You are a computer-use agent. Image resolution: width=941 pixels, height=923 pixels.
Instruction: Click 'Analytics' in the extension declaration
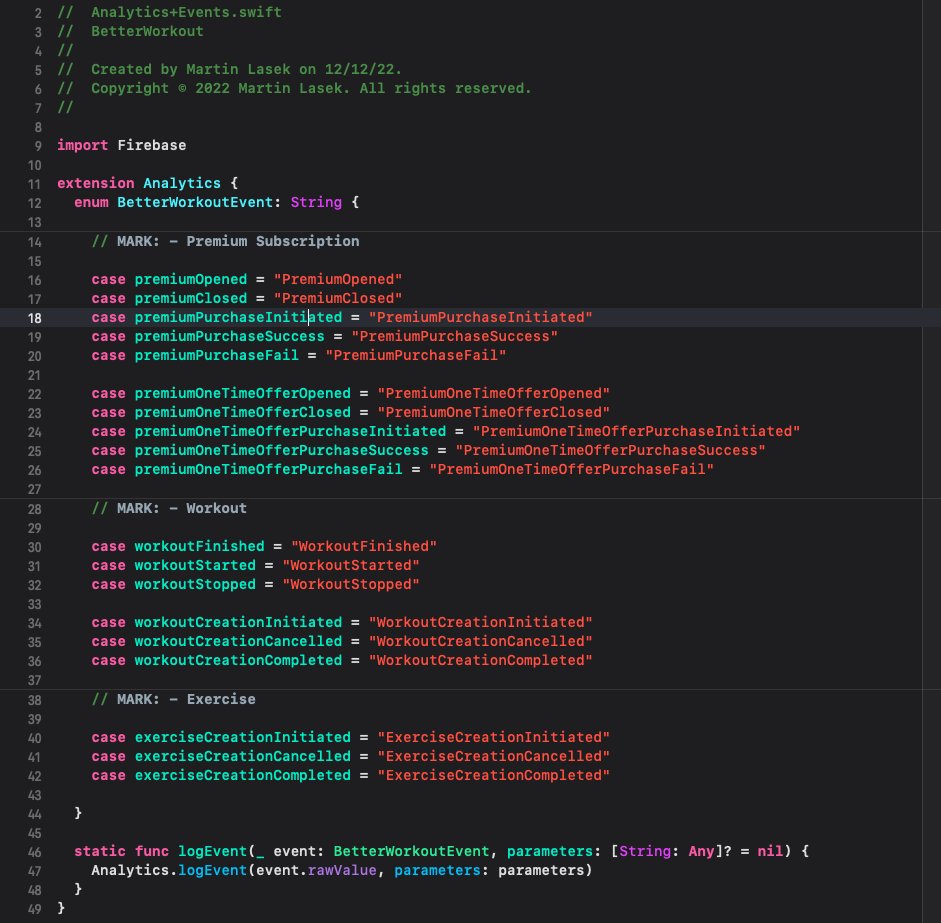point(182,183)
